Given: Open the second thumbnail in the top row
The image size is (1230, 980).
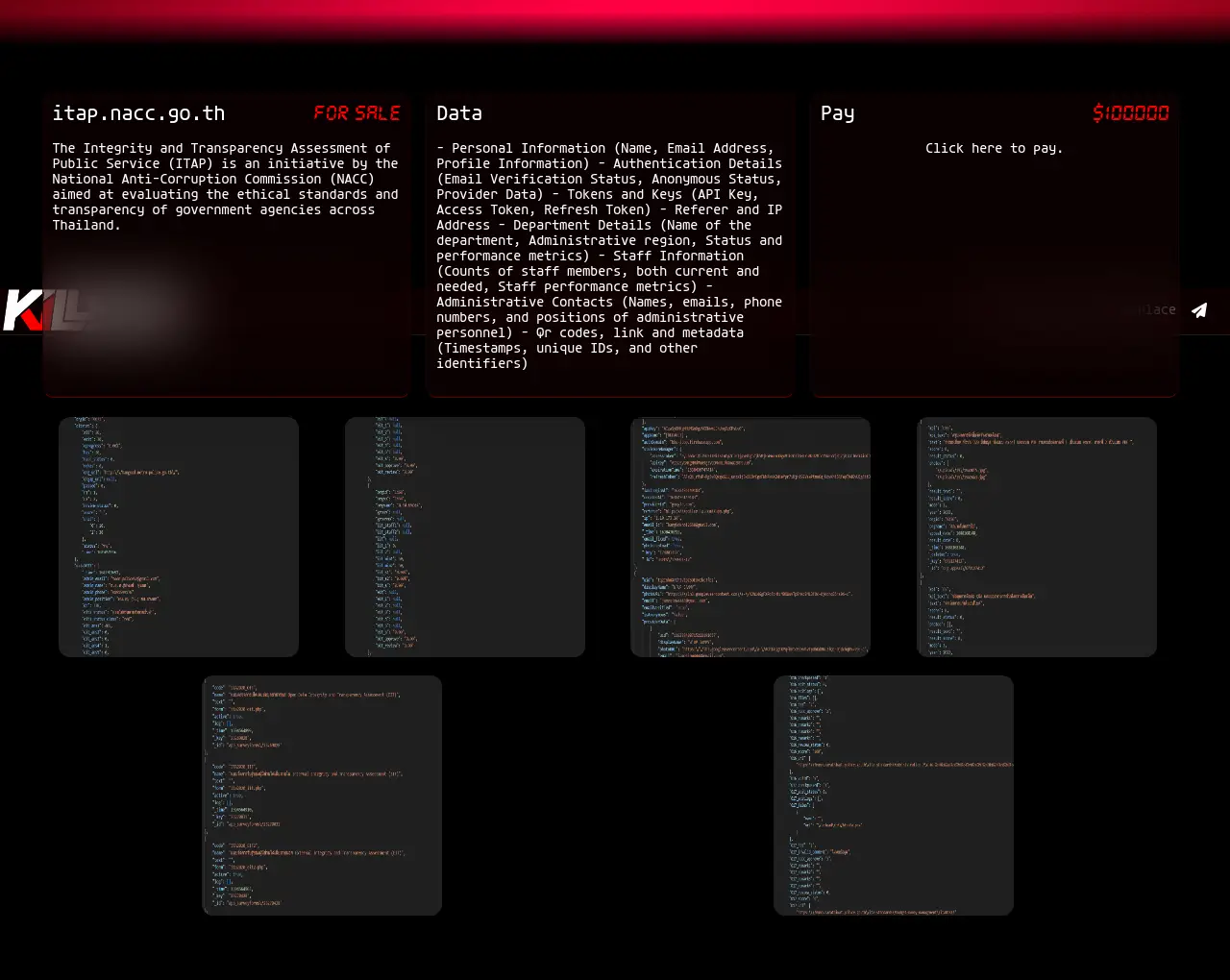Looking at the screenshot, I should (465, 537).
